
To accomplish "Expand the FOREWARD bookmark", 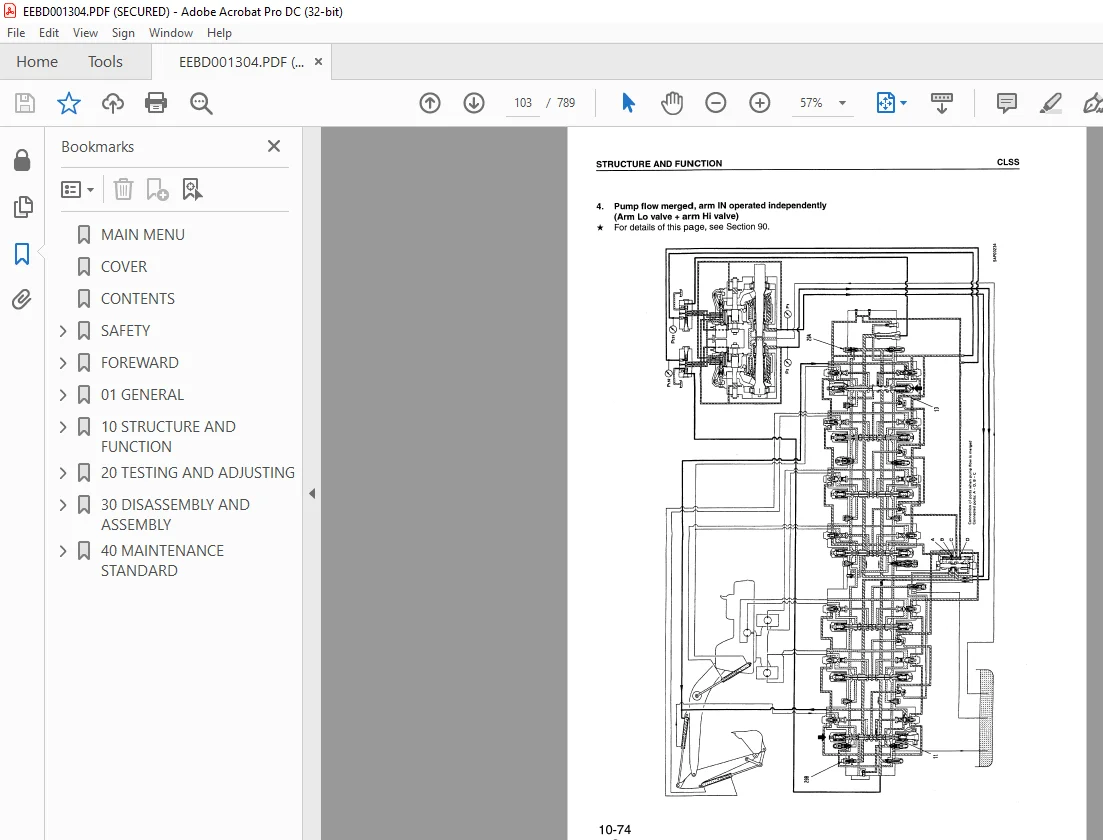I will [x=63, y=363].
